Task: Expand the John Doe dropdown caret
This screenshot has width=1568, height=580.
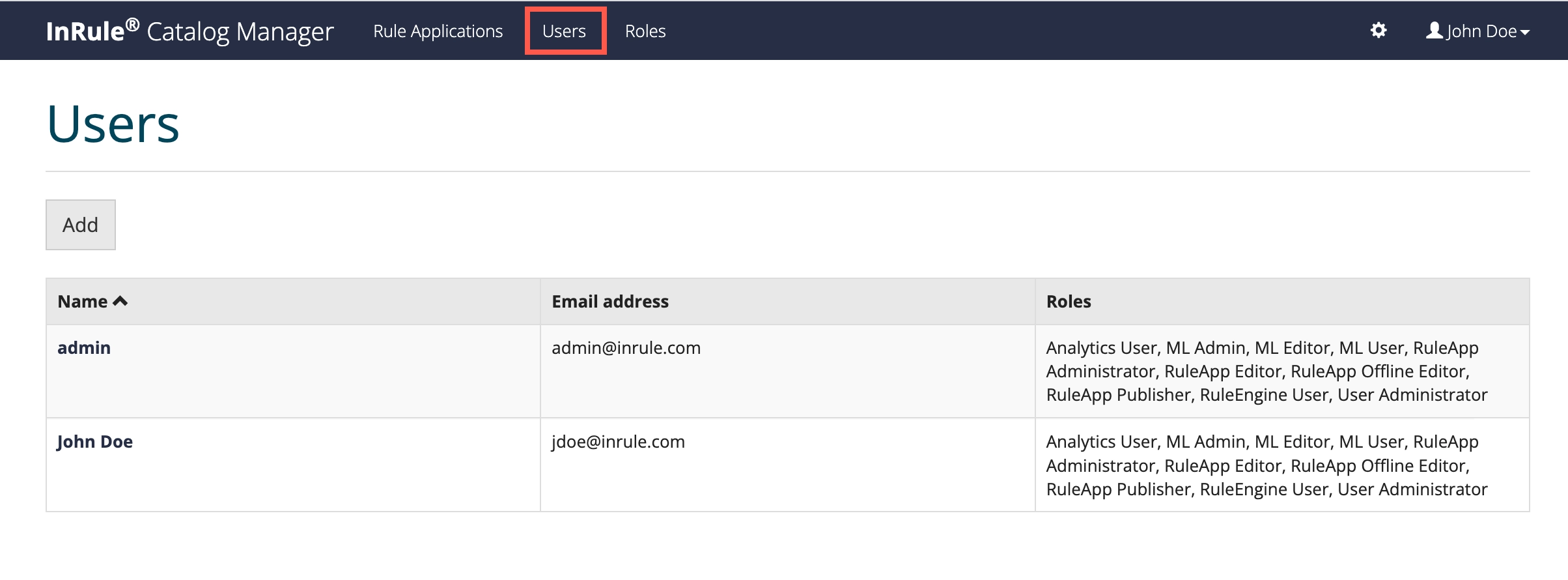Action: click(1525, 32)
